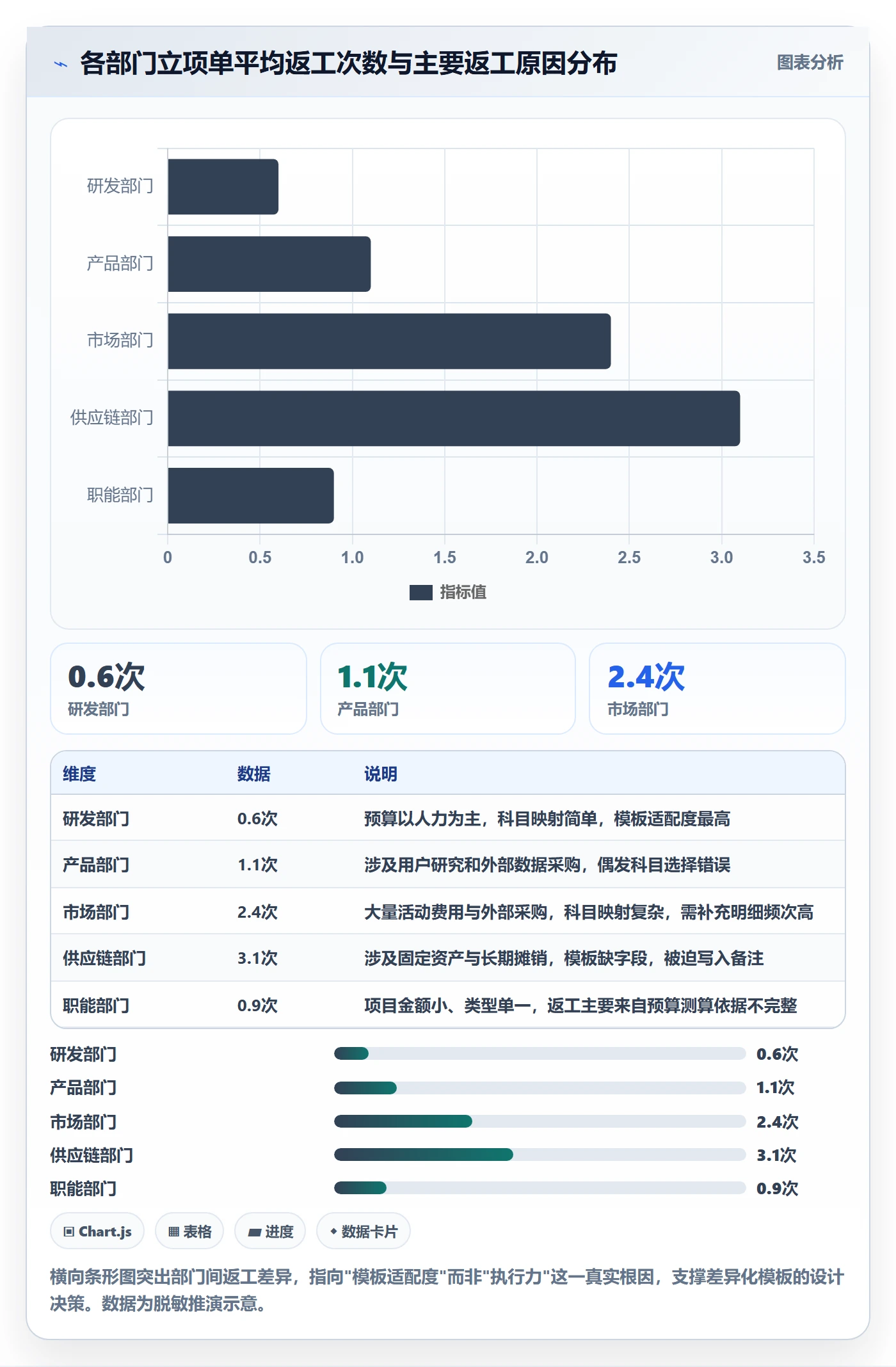Click description 预算以人力为主，科目映射简单

tap(547, 819)
